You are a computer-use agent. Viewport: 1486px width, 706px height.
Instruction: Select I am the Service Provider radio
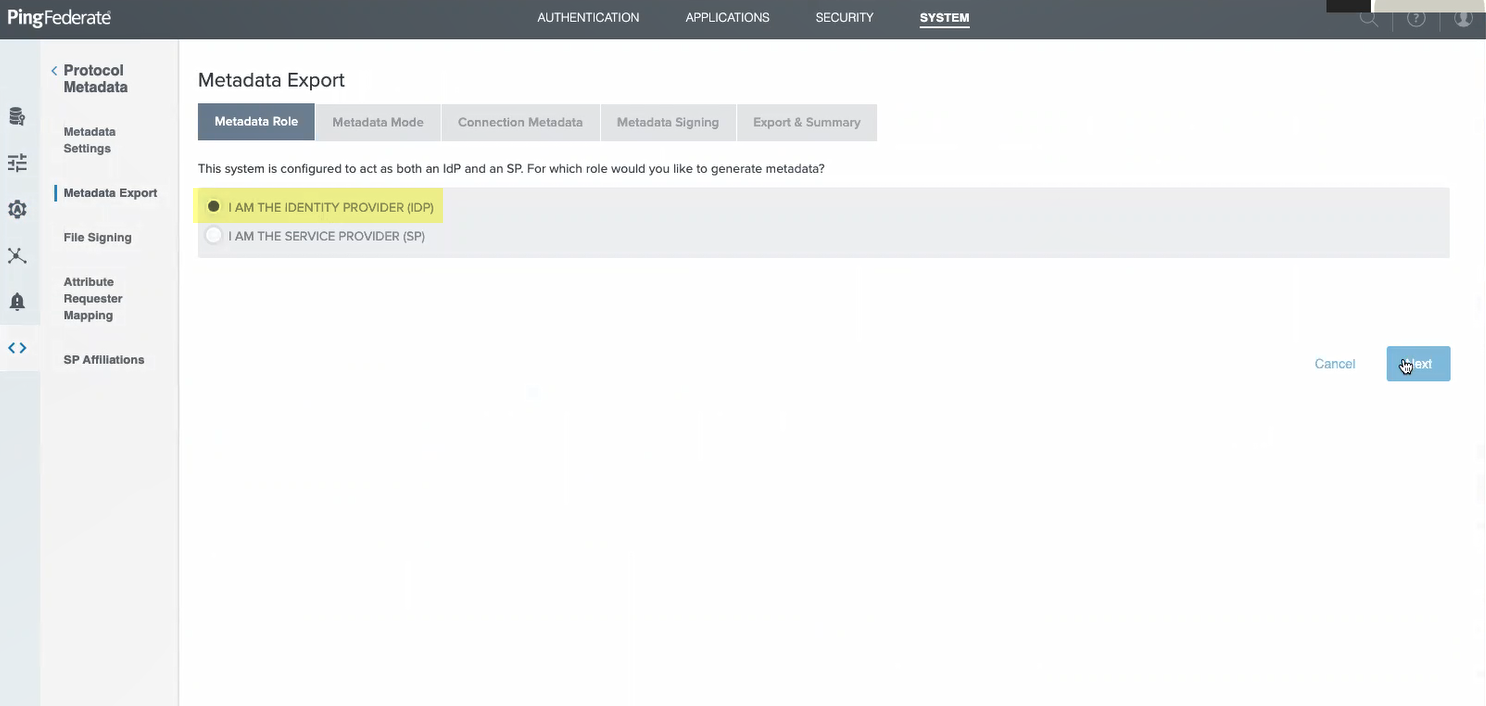pos(214,236)
